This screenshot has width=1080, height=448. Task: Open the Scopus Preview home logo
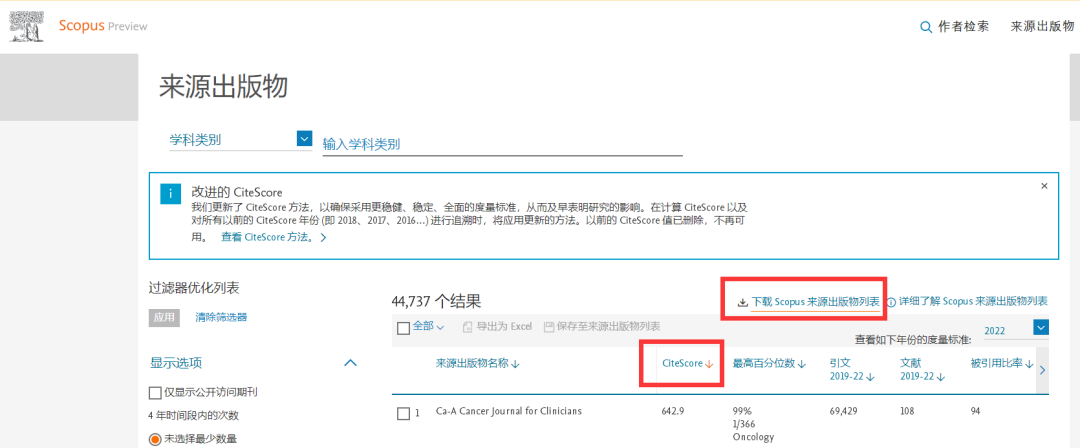click(103, 26)
